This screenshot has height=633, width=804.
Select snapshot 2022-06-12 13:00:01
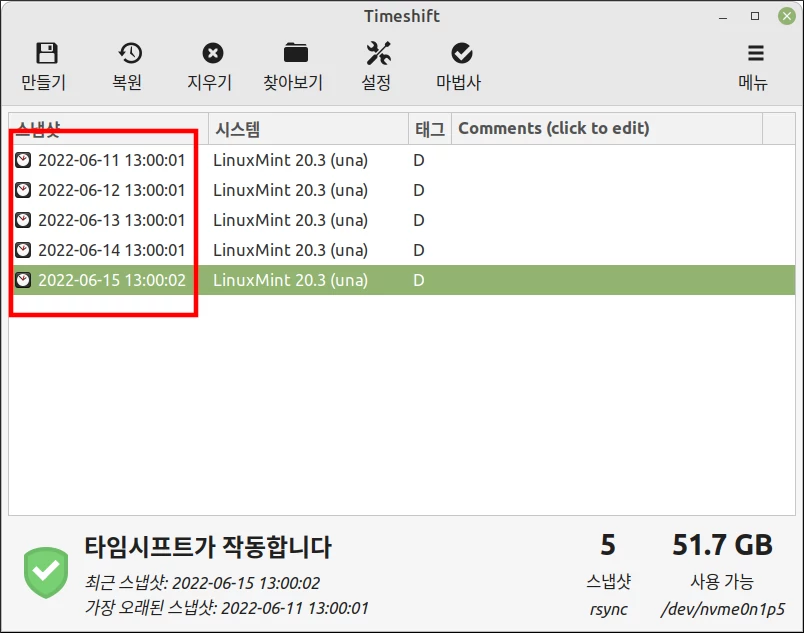112,190
